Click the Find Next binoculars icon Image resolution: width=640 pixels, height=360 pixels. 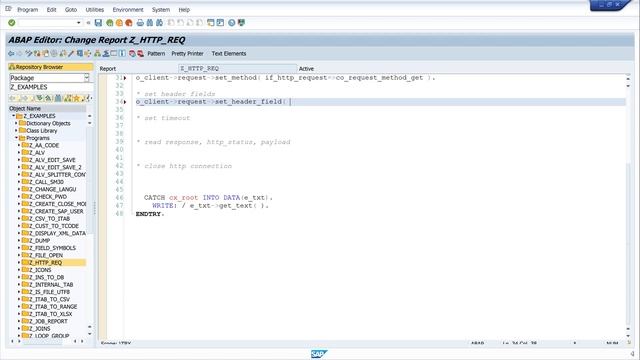point(160,23)
